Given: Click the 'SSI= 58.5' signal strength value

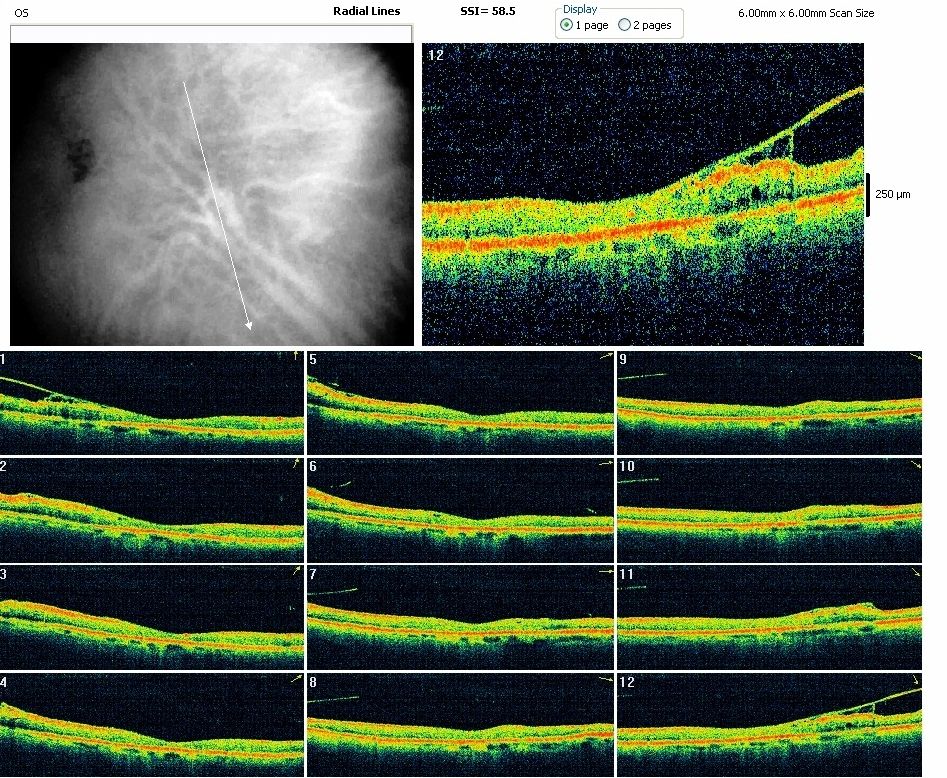Looking at the screenshot, I should tap(487, 11).
